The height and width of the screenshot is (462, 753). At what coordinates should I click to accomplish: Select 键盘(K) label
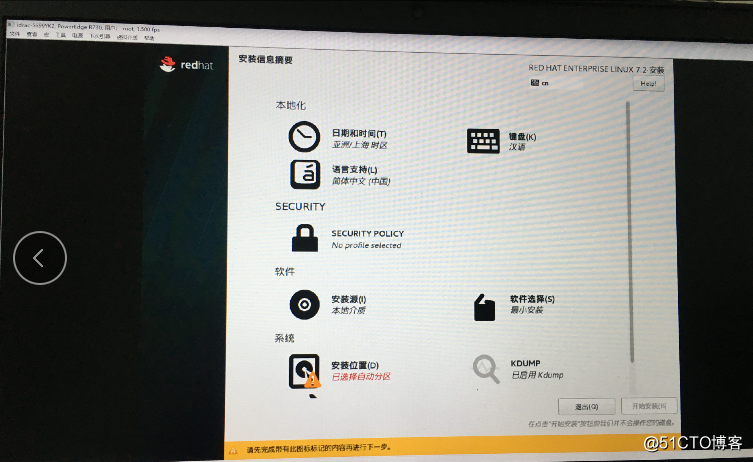[522, 136]
